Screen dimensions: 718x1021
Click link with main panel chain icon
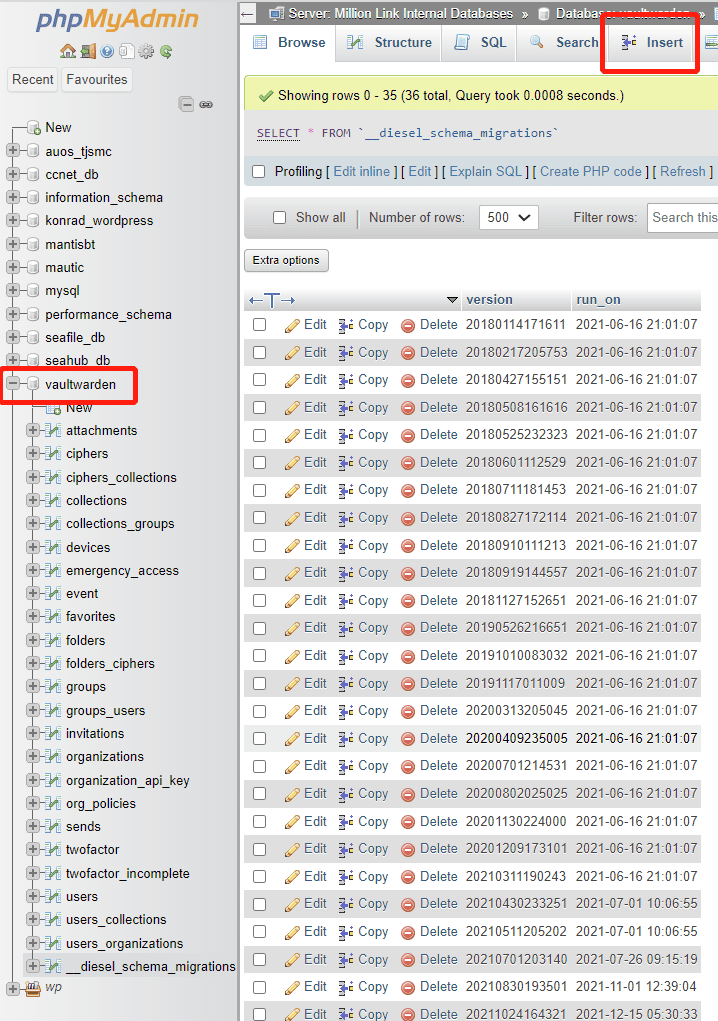(x=206, y=104)
